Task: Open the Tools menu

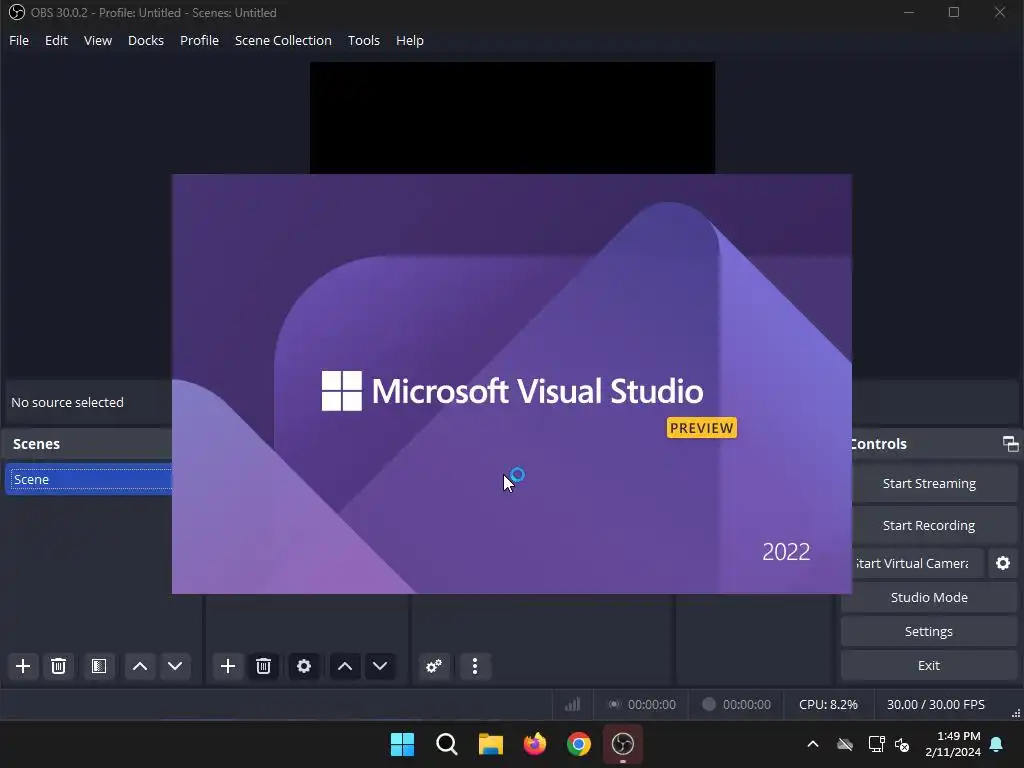Action: coord(364,40)
